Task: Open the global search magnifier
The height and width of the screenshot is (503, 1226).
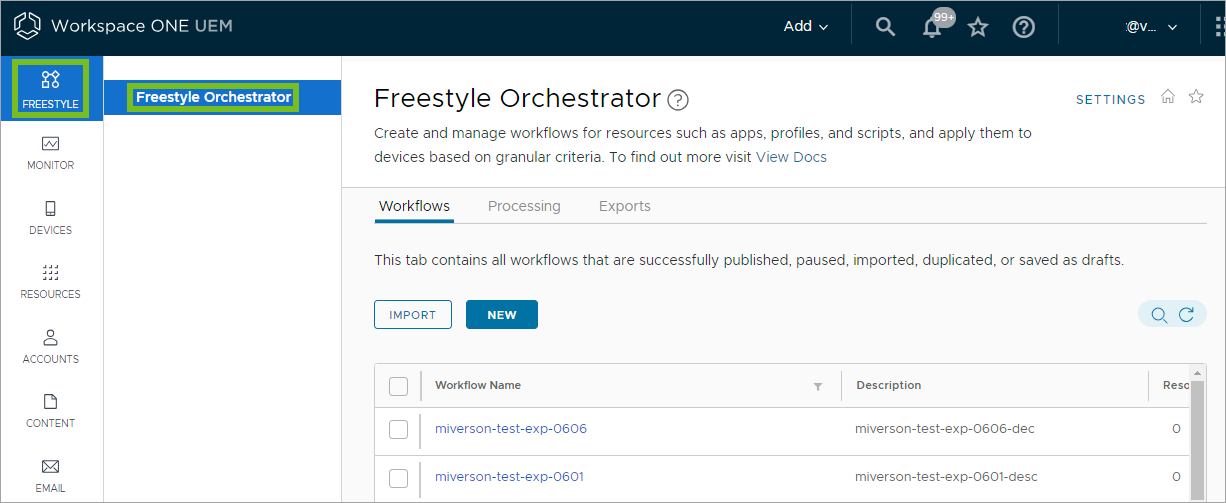Action: 885,27
